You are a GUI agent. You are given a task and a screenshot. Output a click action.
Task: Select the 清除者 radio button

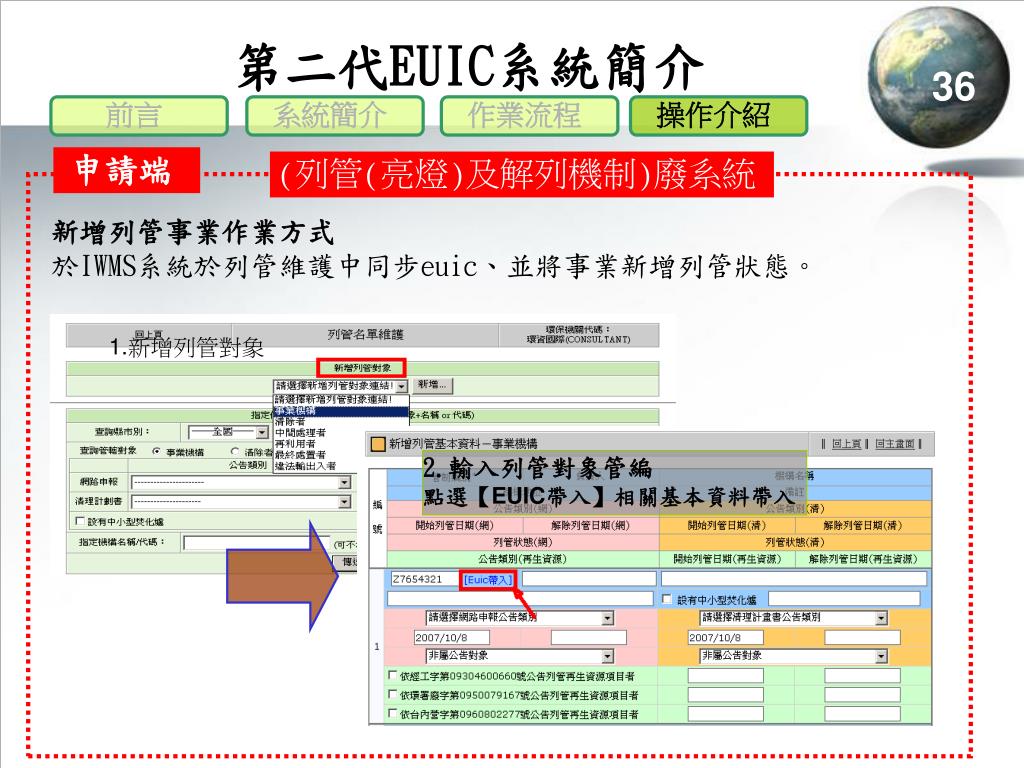[234, 451]
